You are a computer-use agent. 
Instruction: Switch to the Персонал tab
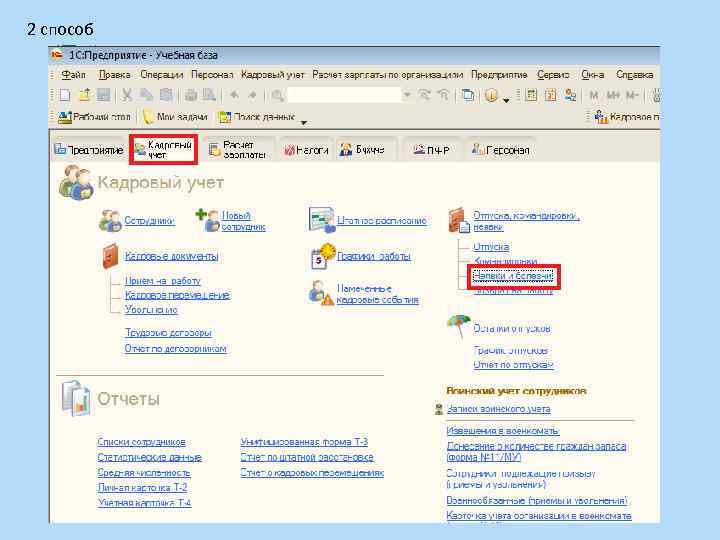coord(501,150)
